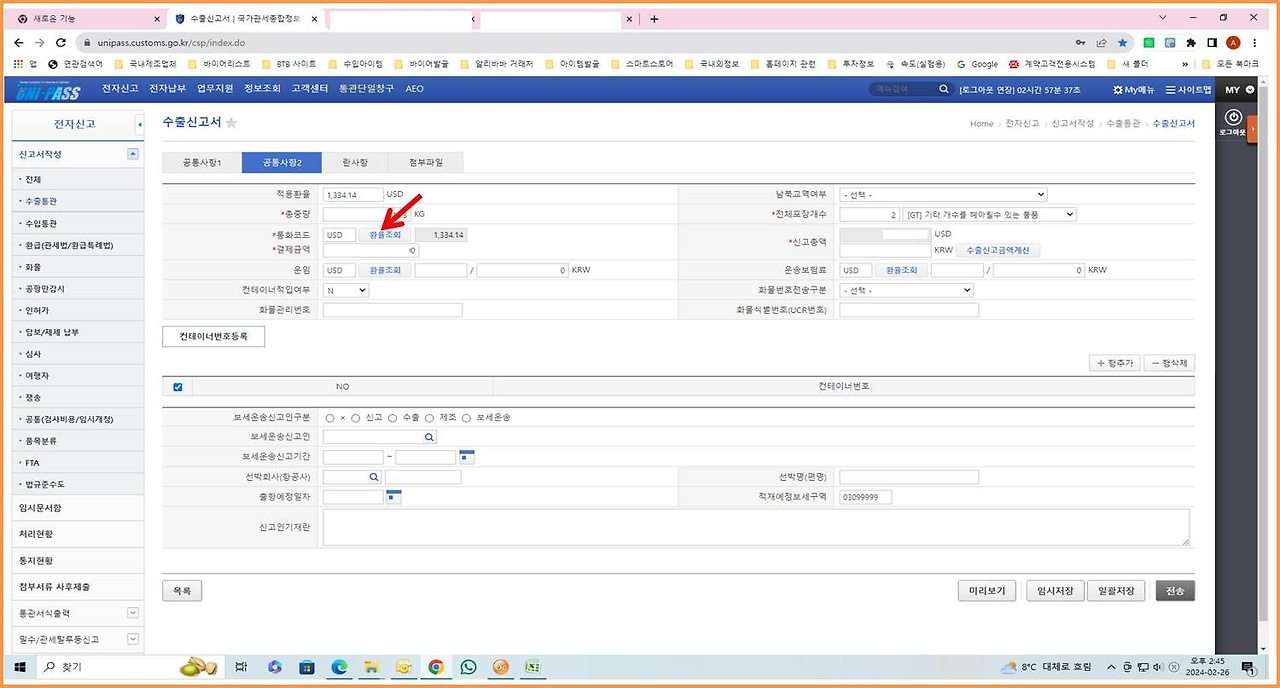Click the 행삭제 button

pyautogui.click(x=1169, y=363)
